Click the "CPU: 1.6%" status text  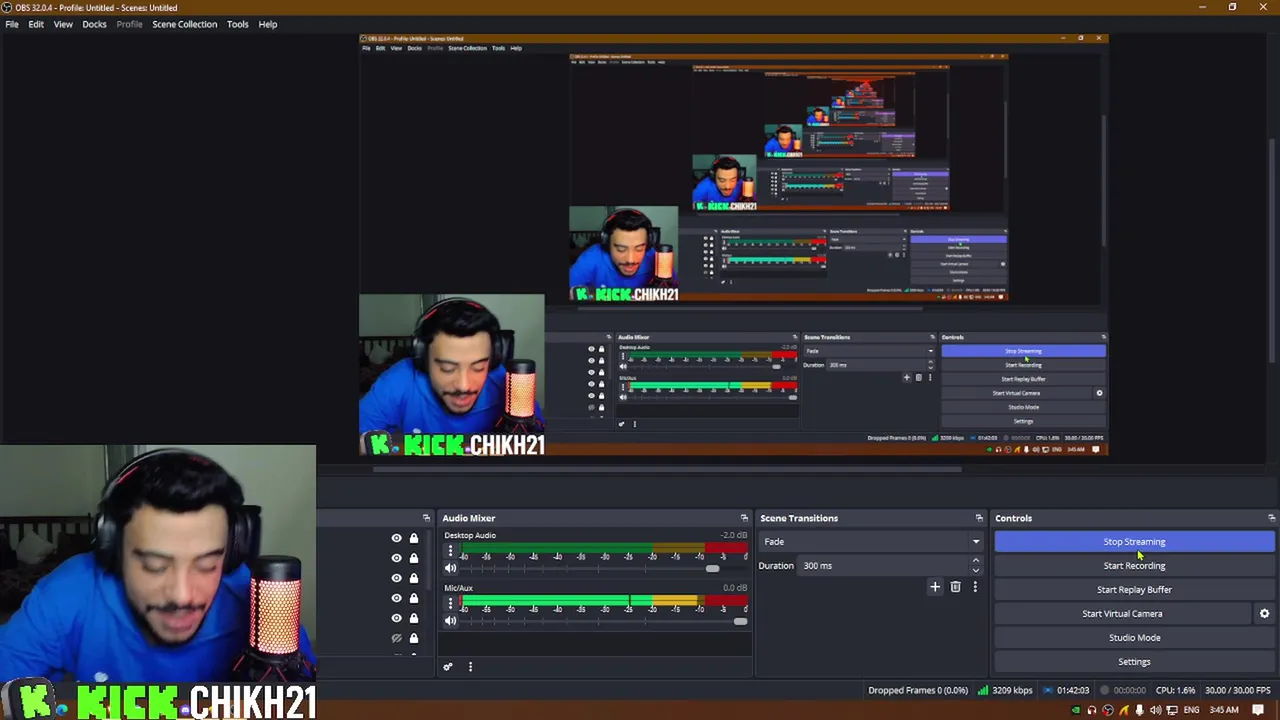[1175, 690]
